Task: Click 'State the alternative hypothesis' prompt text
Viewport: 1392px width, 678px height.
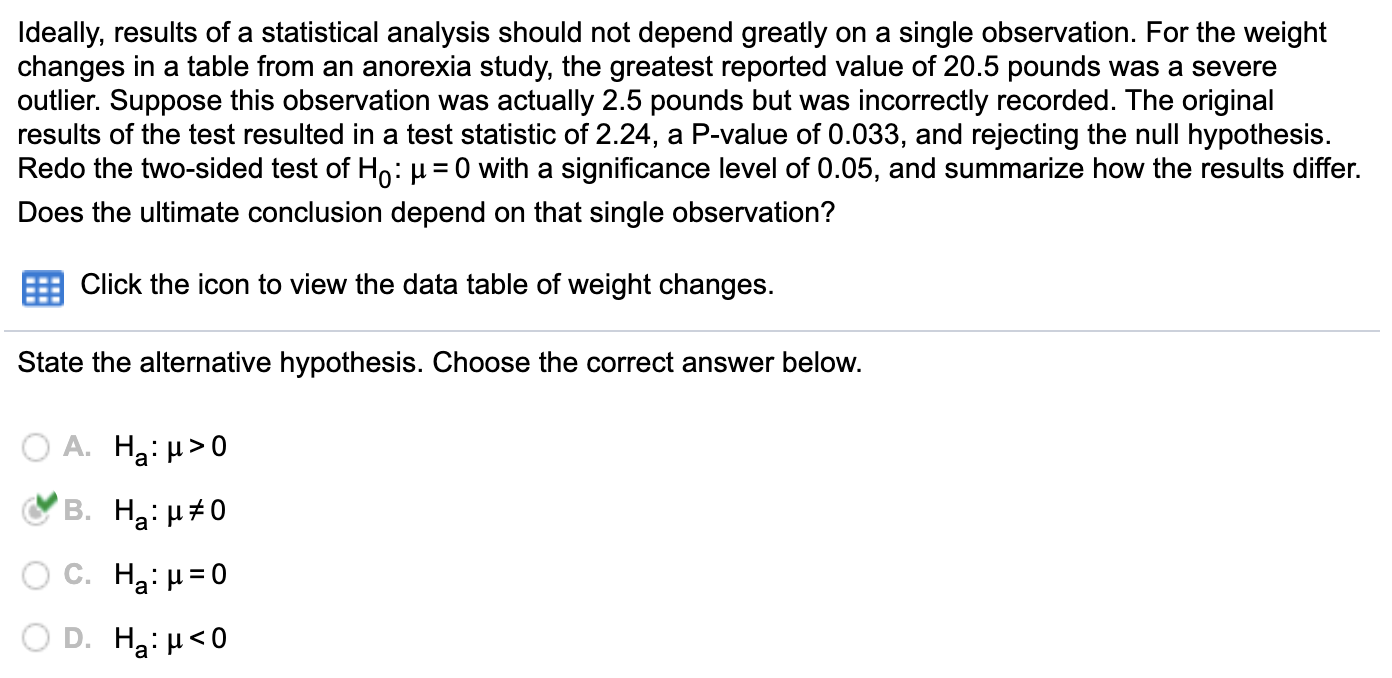Action: [x=439, y=362]
